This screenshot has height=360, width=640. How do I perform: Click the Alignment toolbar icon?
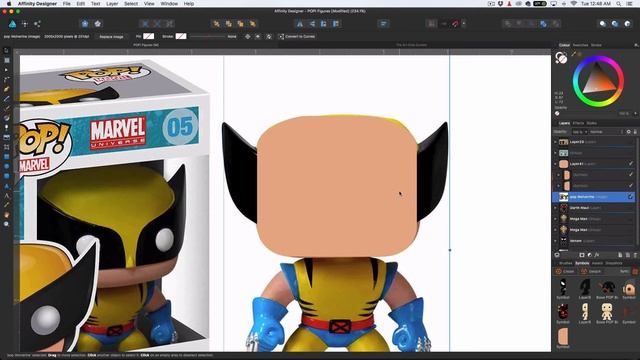383,24
